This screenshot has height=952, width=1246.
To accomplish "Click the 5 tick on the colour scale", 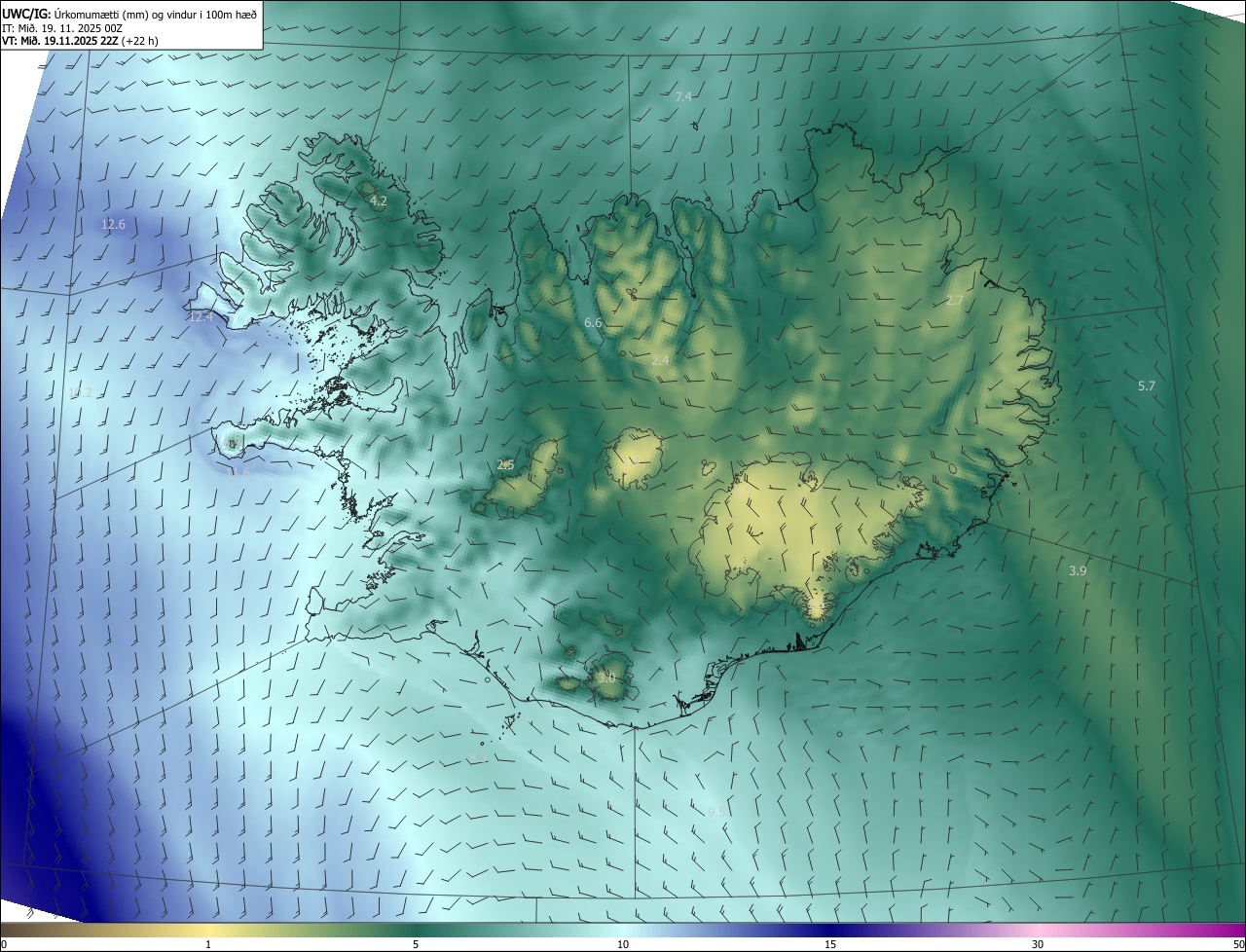I will click(x=416, y=944).
